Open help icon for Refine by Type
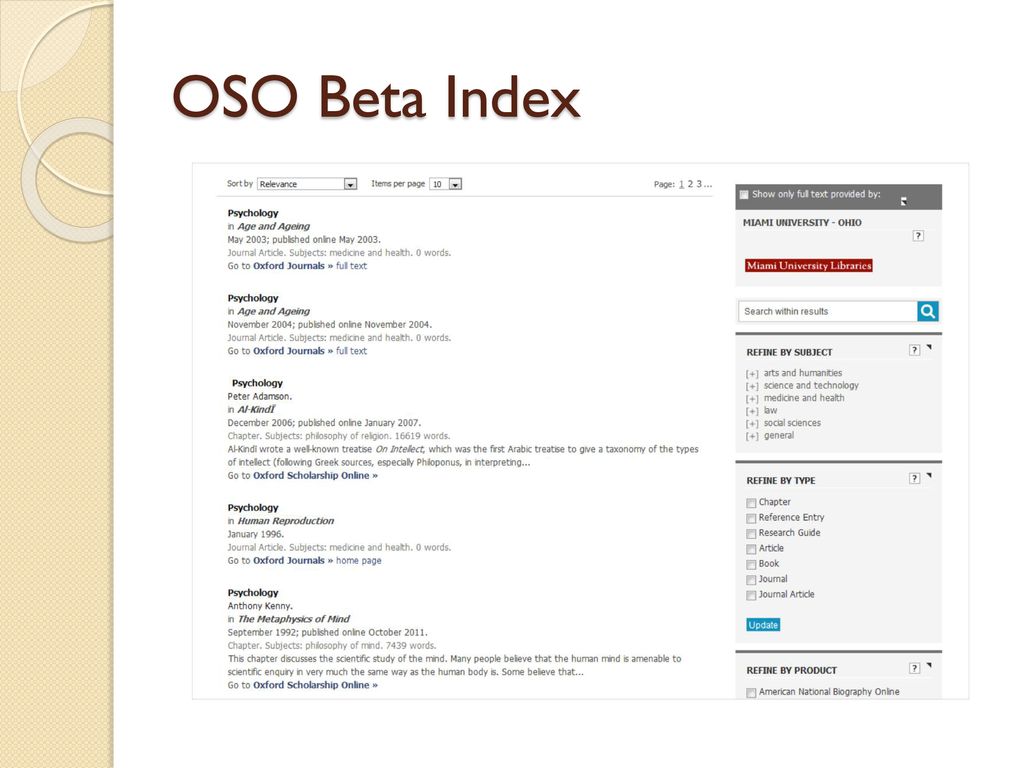 (914, 479)
